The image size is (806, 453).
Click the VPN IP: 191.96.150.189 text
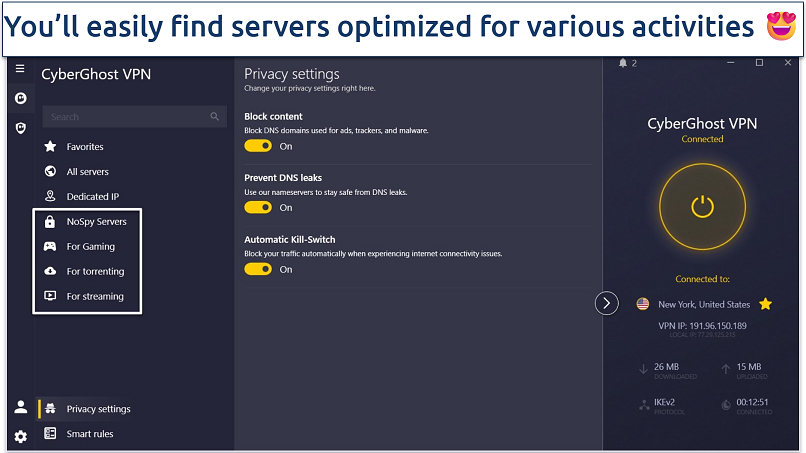click(x=702, y=325)
